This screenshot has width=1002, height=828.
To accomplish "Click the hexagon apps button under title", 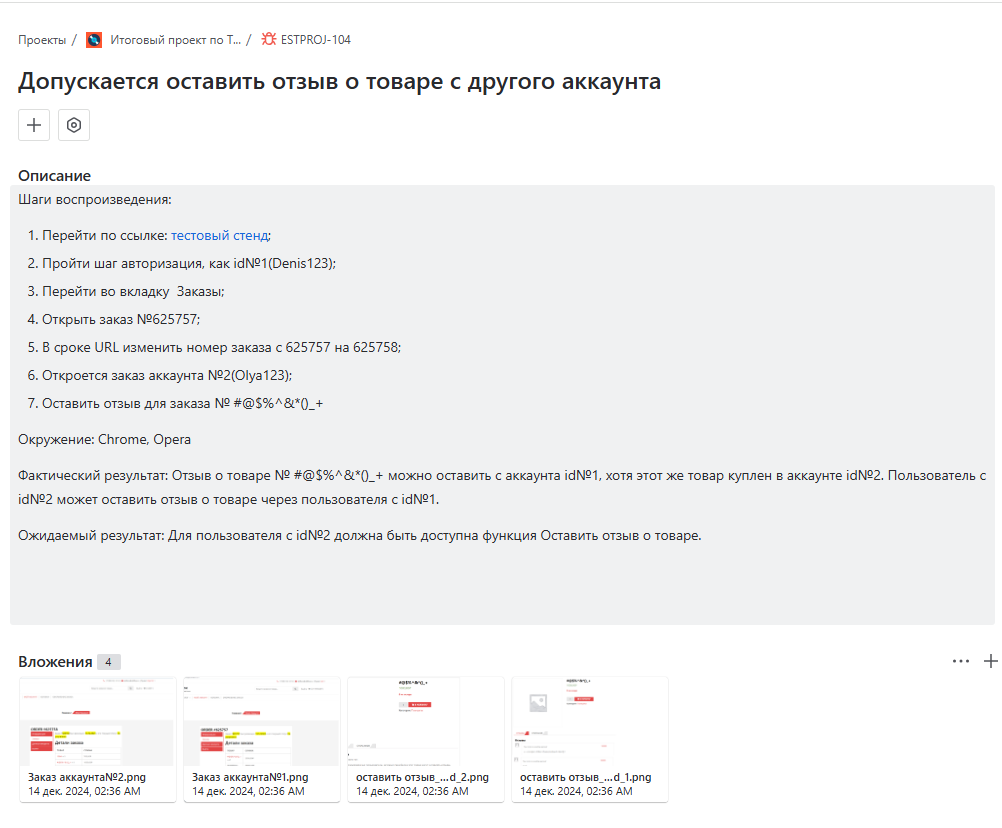I will (74, 125).
